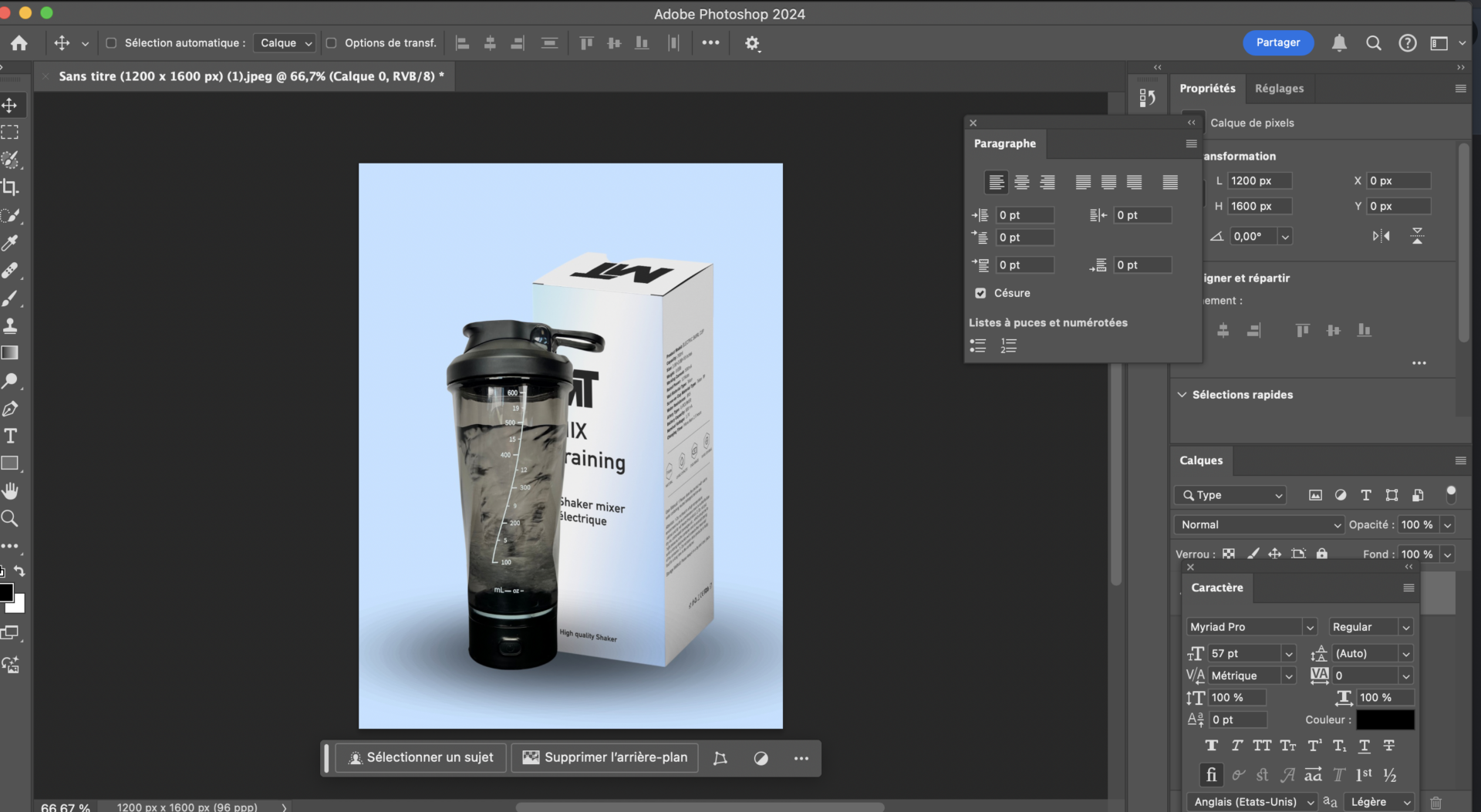Select the Hand tool

10,491
